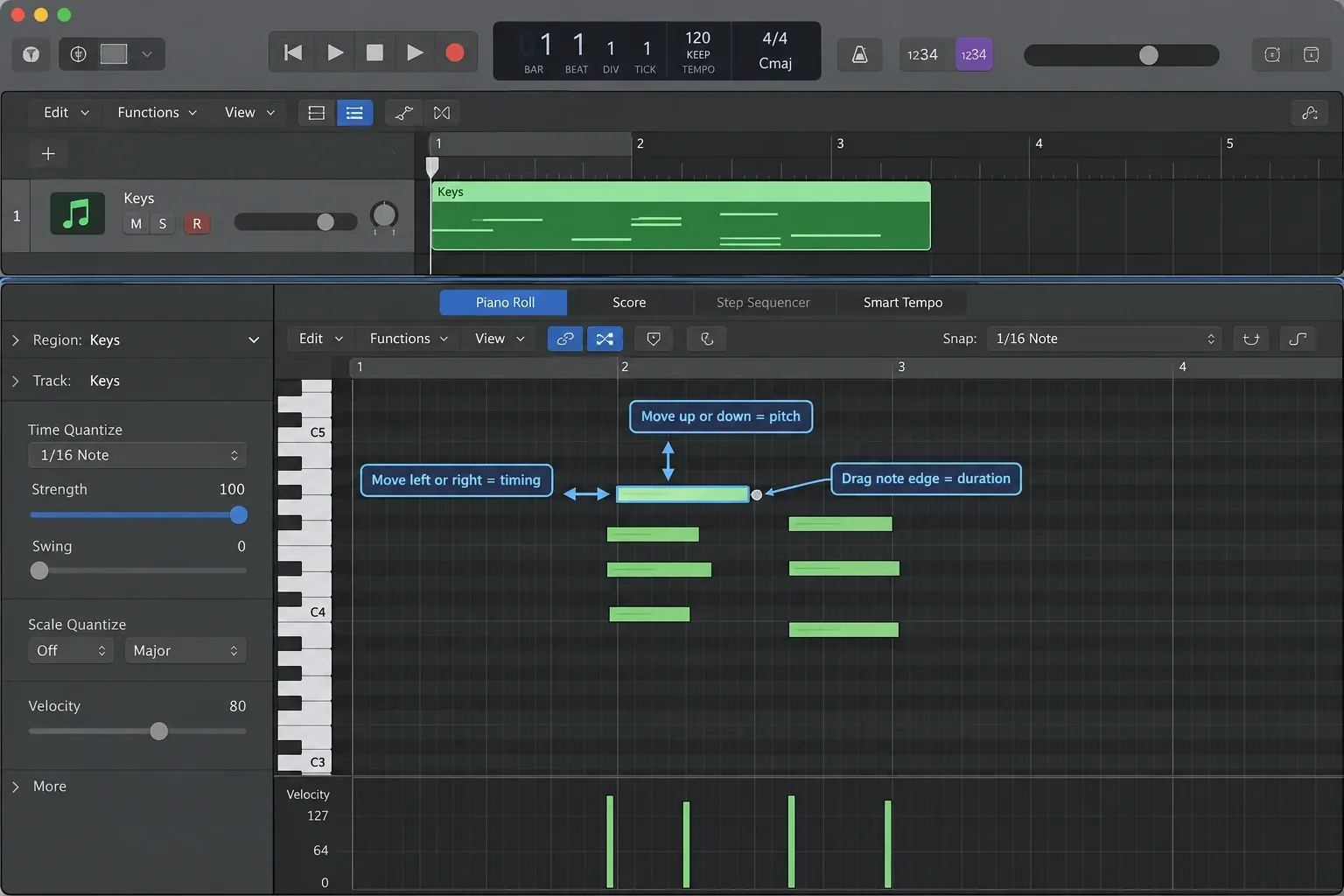Adjust the Strength slider
1344x896 pixels.
point(138,515)
